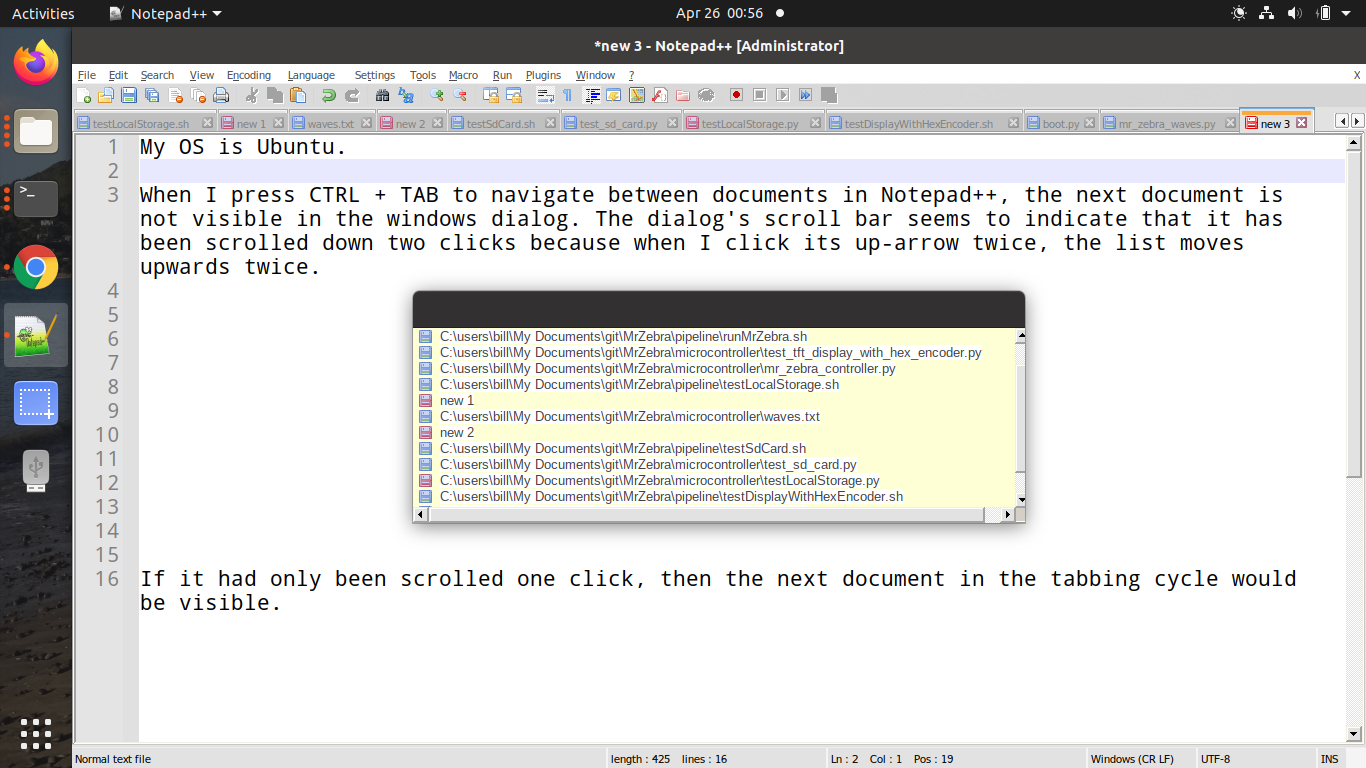Click the switcher dialog's horizontal scrollbar left arrow
Screen dimensions: 1366x768
[422, 515]
